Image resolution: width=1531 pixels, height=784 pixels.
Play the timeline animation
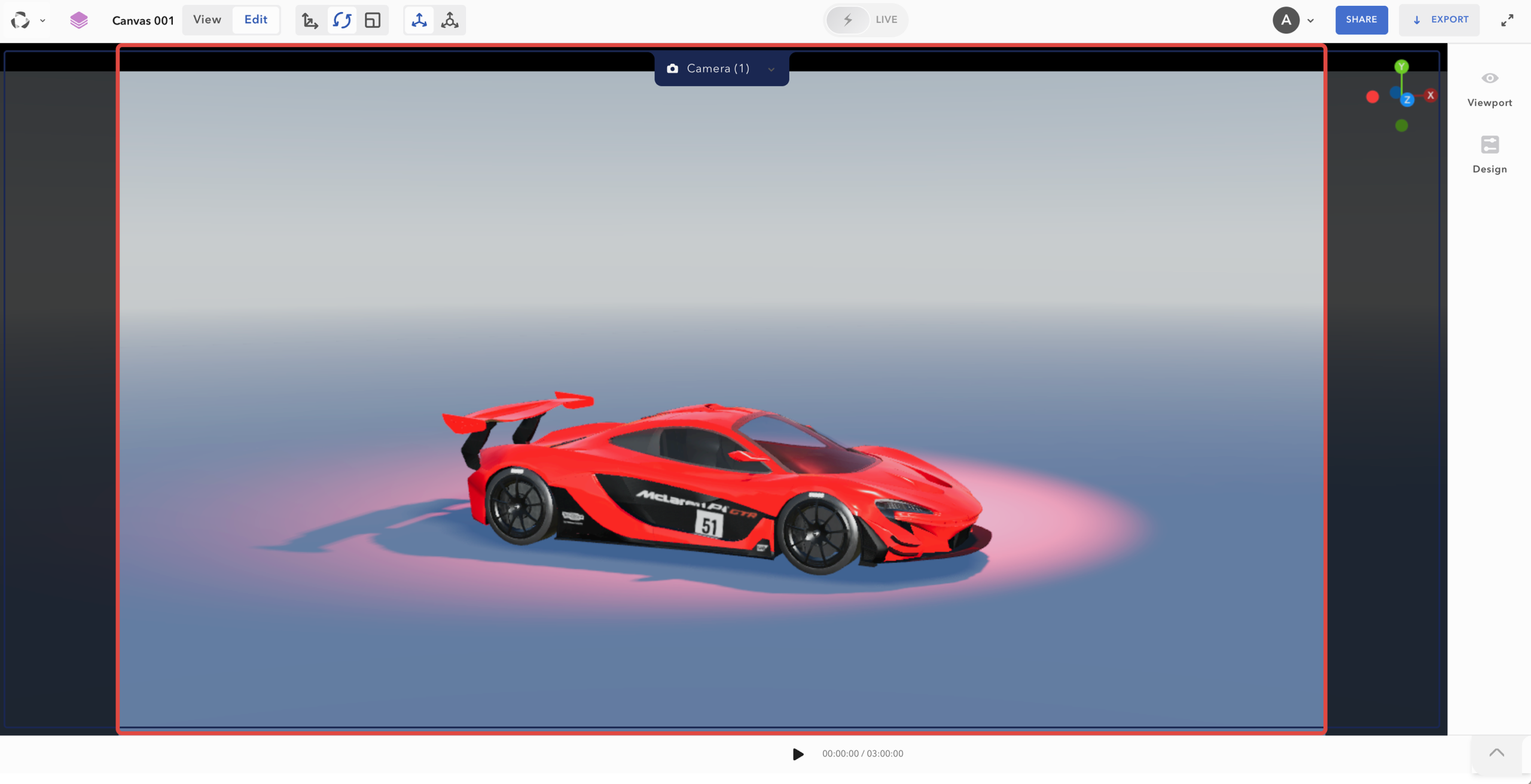coord(797,754)
